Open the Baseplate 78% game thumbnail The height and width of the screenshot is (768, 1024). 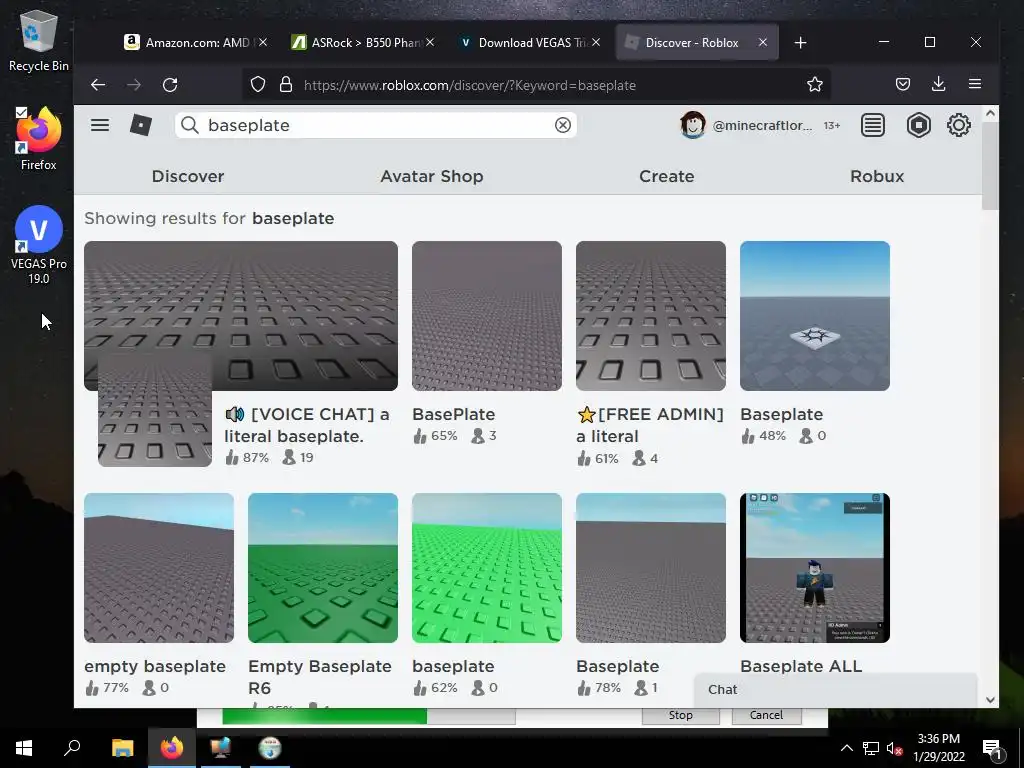point(650,568)
